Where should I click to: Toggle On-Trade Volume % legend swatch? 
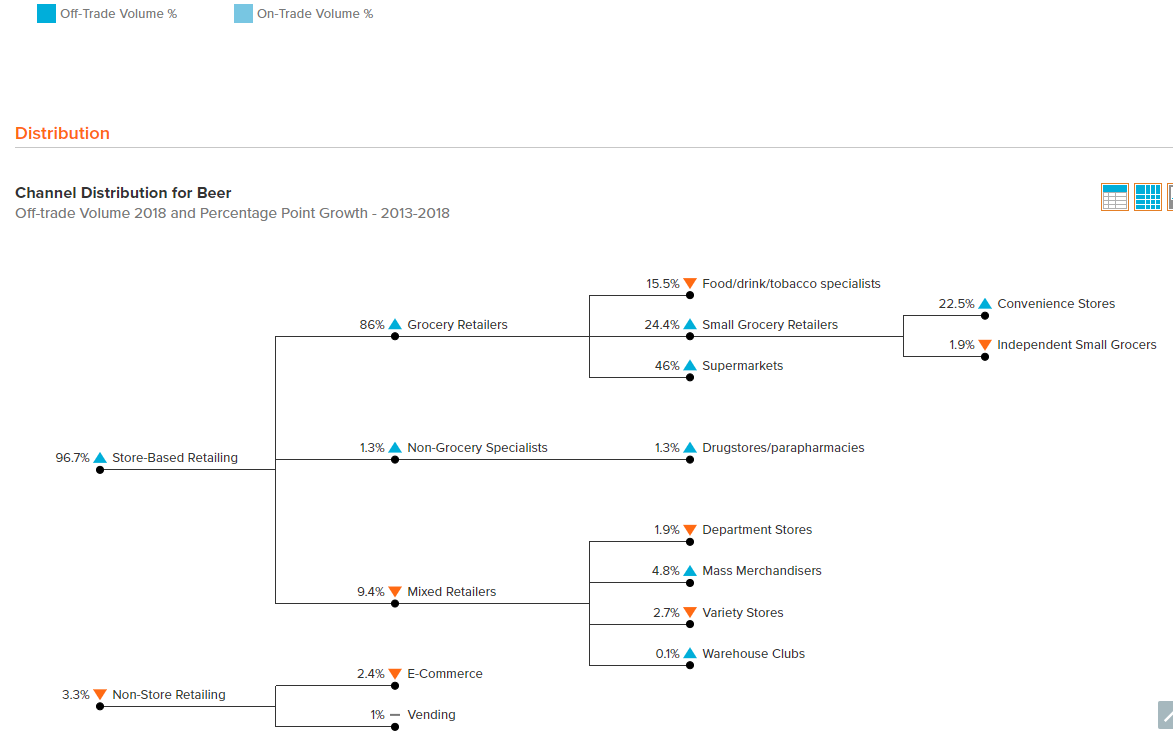(x=243, y=13)
